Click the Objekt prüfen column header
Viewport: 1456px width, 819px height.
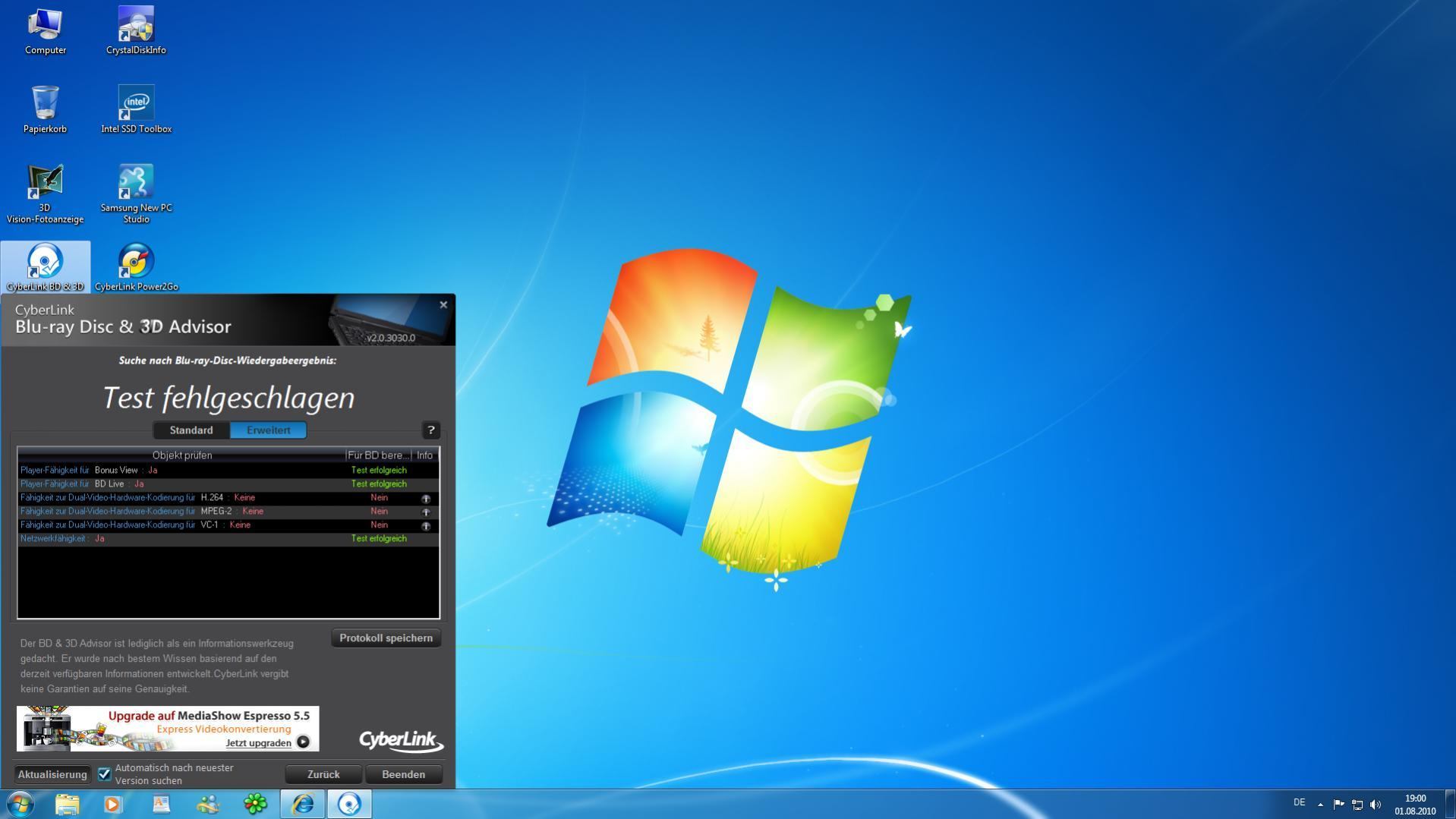pyautogui.click(x=181, y=455)
